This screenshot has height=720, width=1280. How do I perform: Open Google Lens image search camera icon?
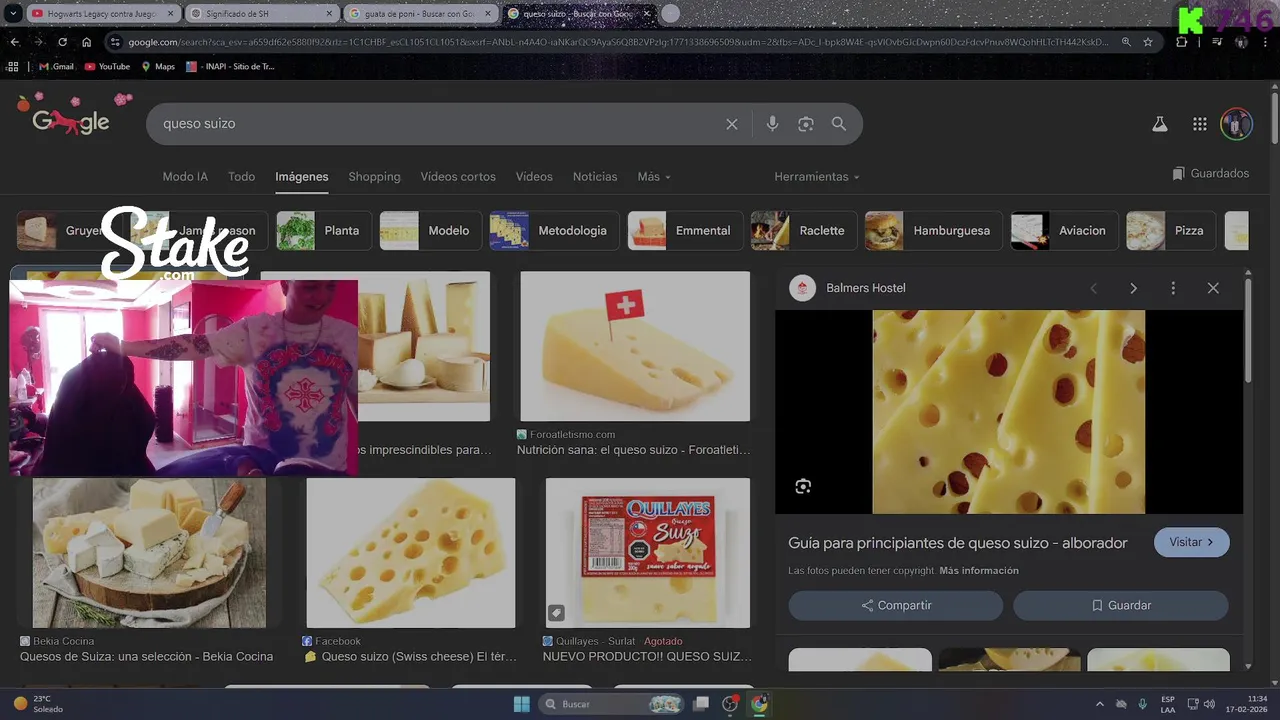806,124
